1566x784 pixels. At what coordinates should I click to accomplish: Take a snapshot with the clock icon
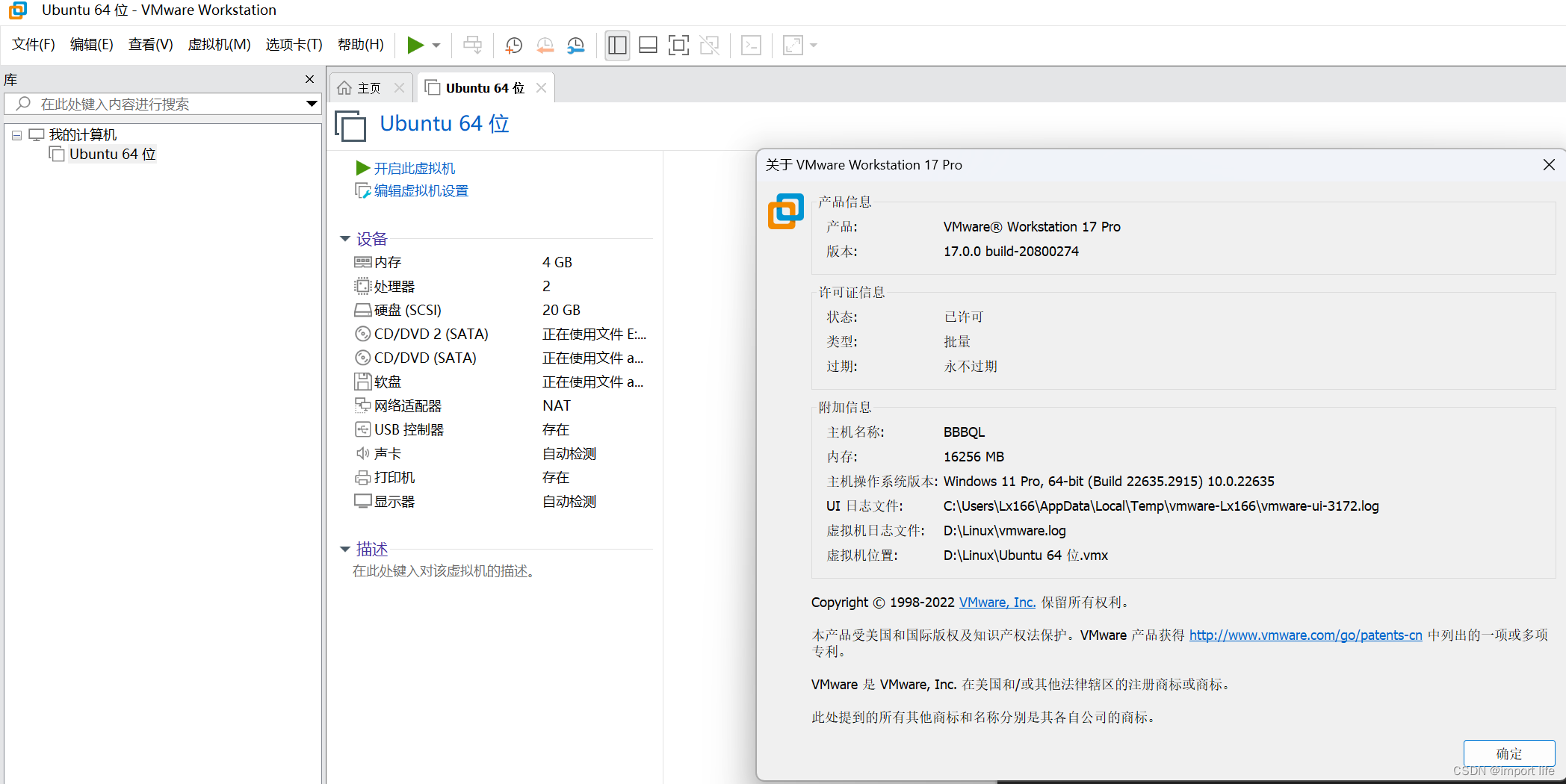coord(514,46)
